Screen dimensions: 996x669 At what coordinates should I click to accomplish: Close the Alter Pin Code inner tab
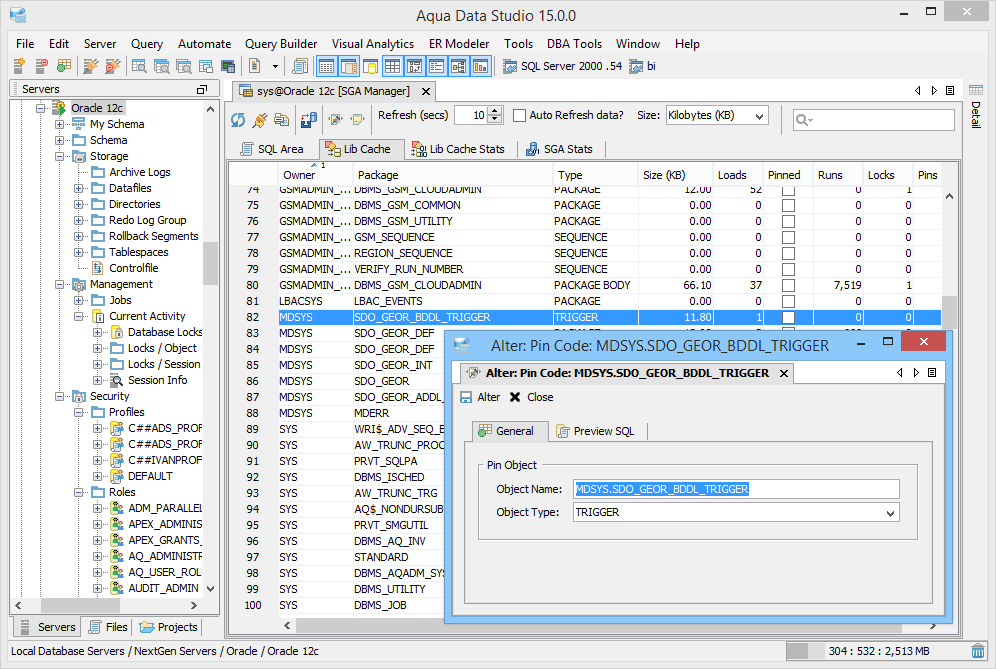(784, 374)
